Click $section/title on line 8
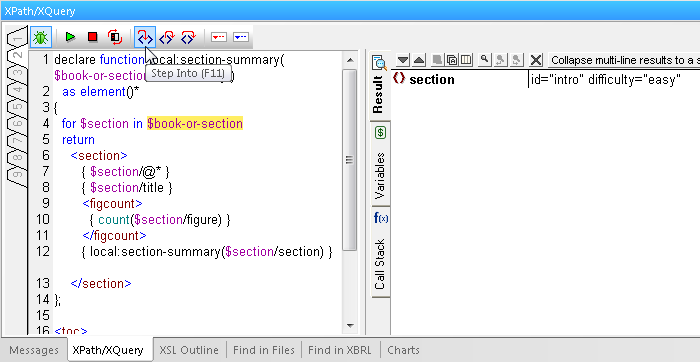 coord(126,187)
